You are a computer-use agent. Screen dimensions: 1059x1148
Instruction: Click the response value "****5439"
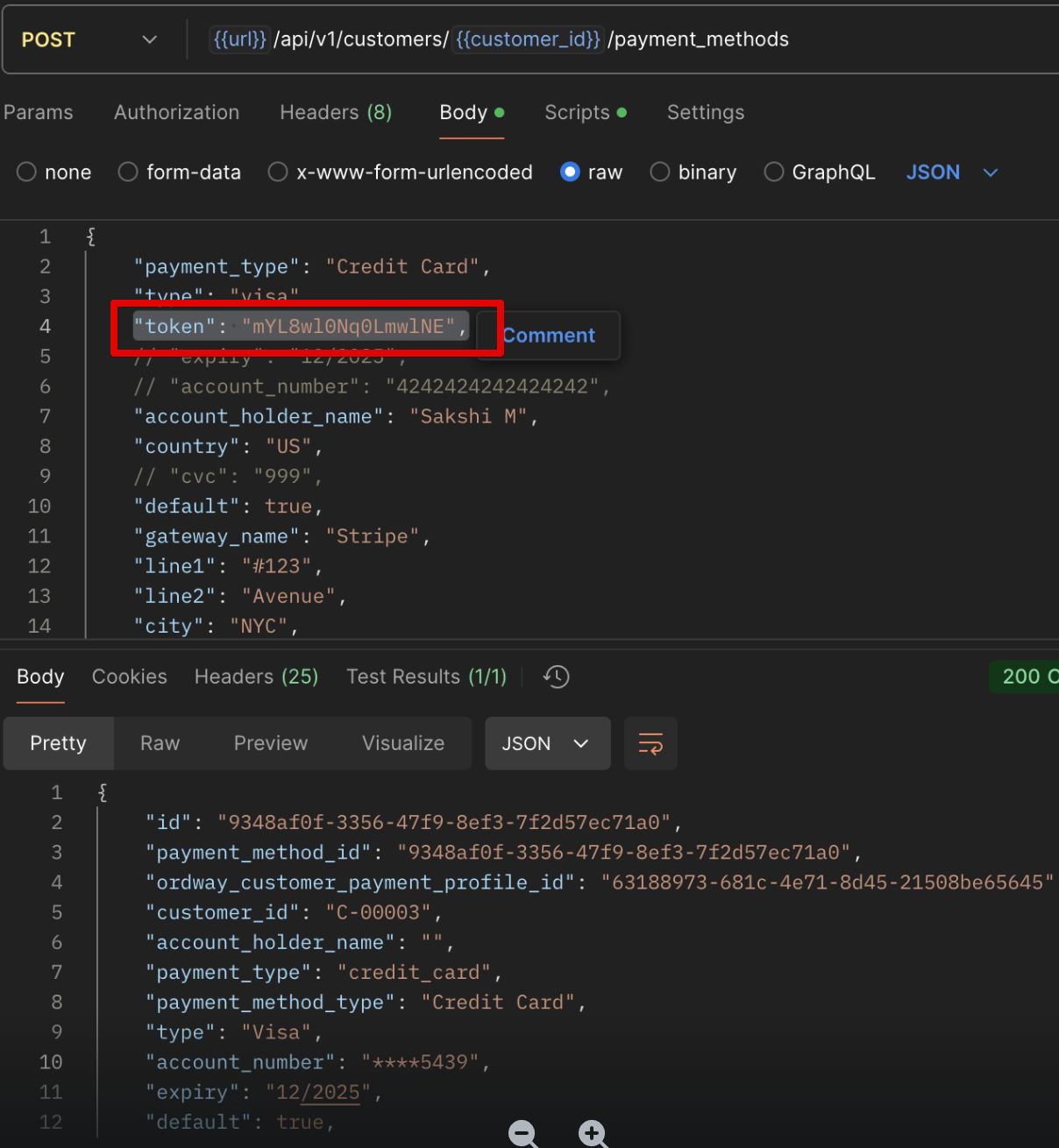pos(420,1062)
